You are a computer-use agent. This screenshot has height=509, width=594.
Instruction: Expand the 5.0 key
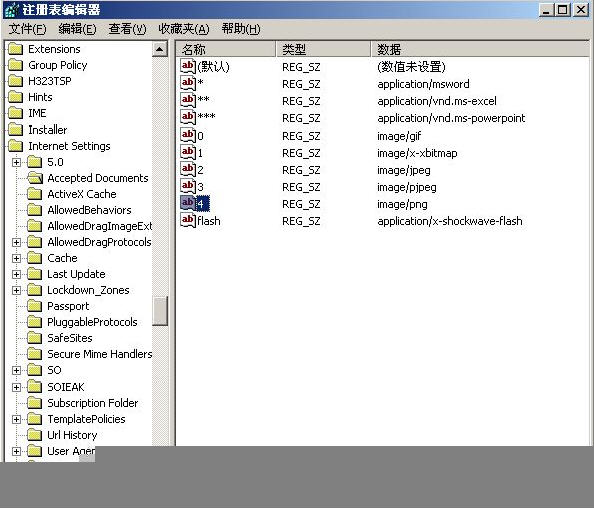[x=16, y=162]
